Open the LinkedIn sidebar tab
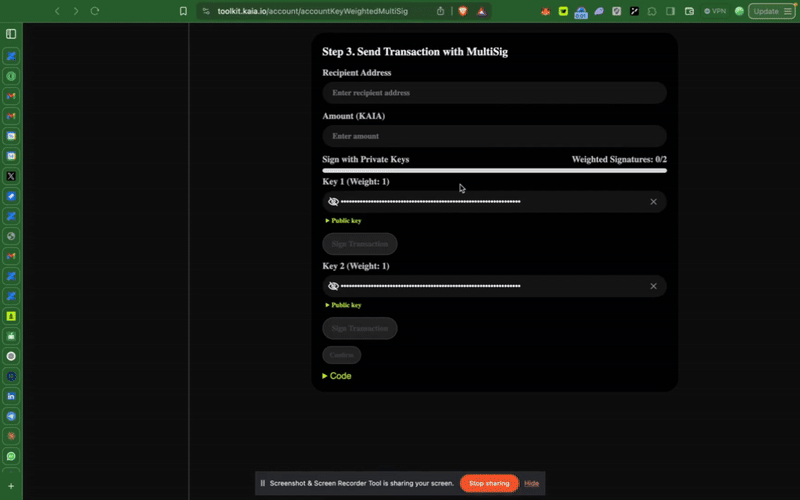This screenshot has height=500, width=800. coord(11,396)
